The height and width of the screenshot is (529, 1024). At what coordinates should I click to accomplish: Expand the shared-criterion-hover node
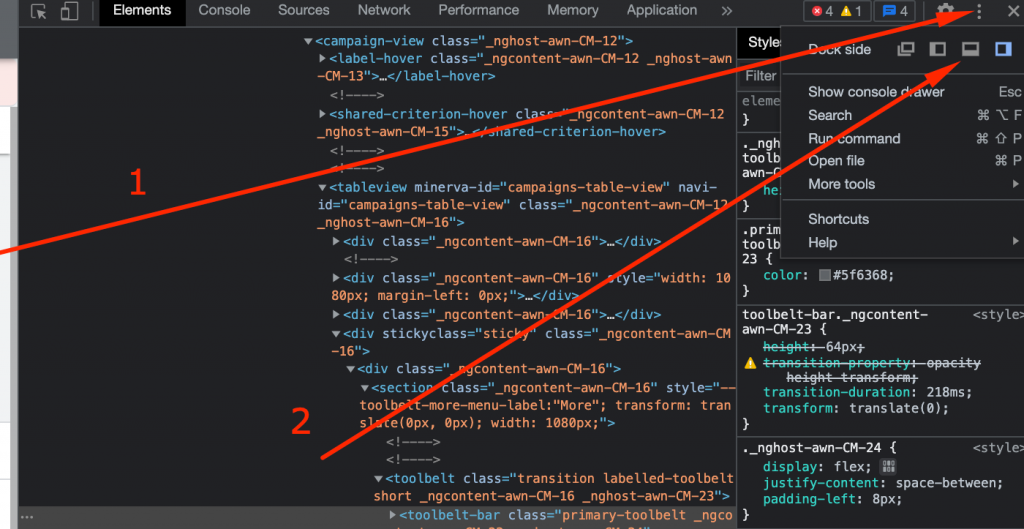point(322,114)
